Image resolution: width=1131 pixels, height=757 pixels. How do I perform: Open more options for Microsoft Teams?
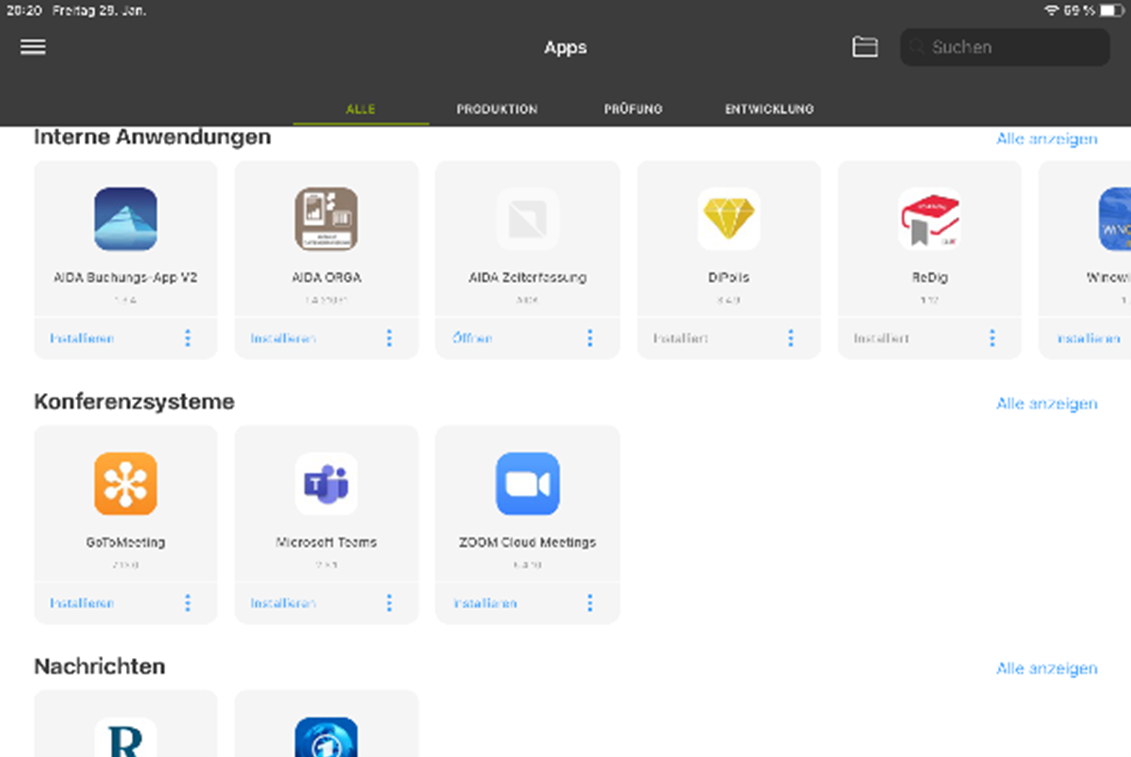point(389,603)
